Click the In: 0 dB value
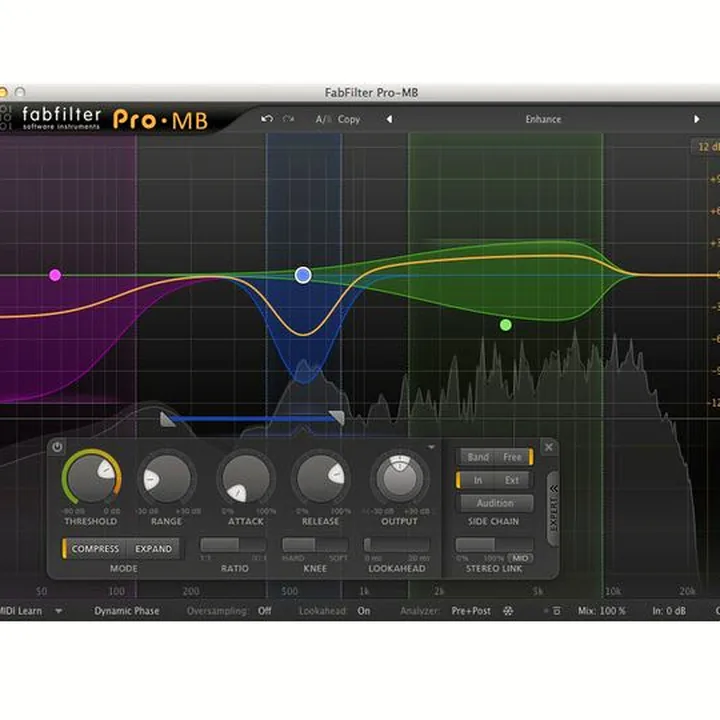 click(669, 611)
